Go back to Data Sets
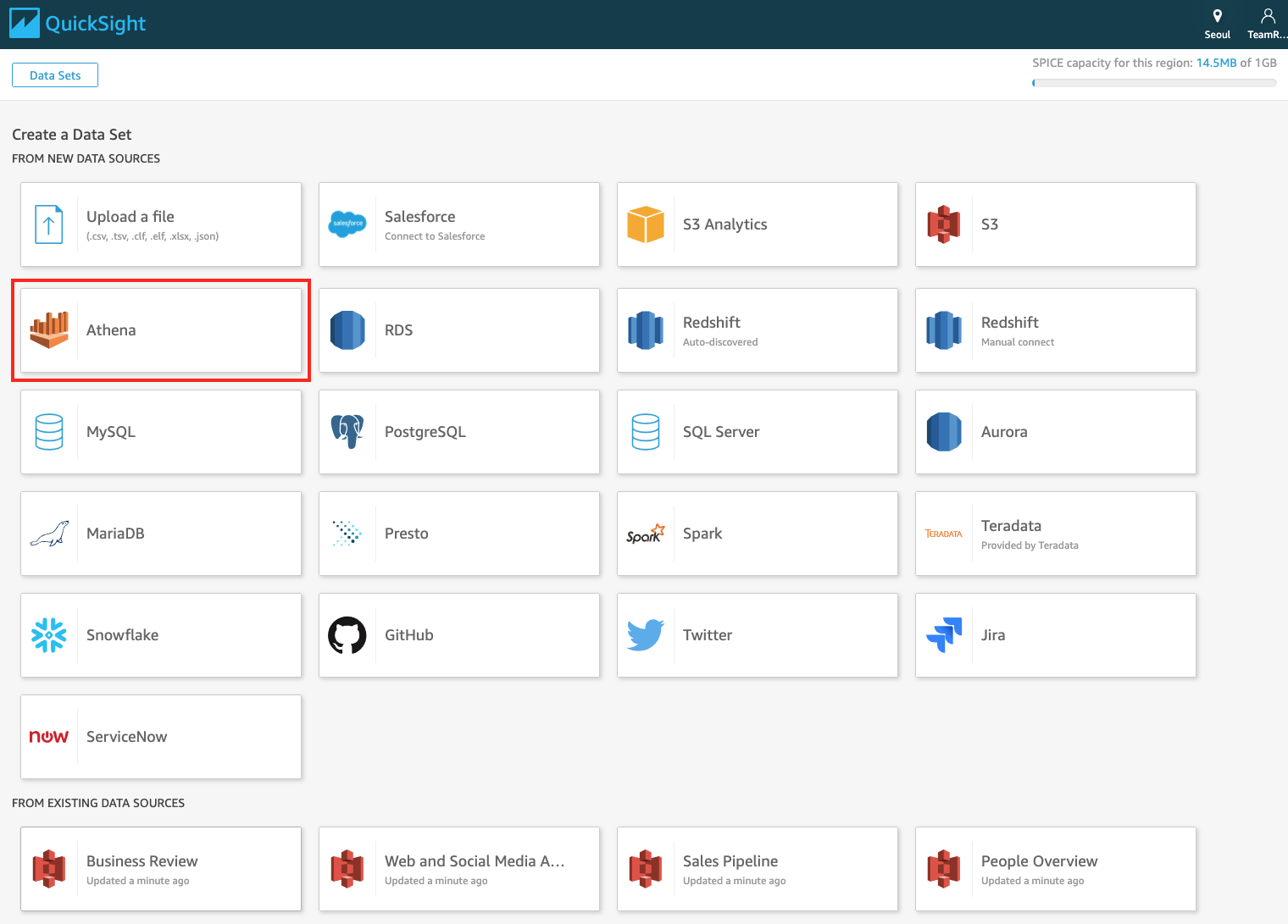 pyautogui.click(x=55, y=75)
